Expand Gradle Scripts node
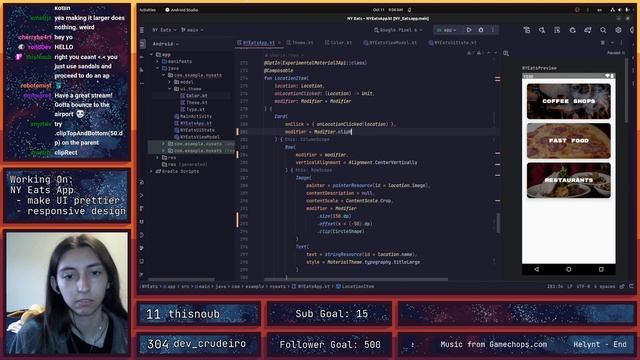Screen dimensions: 640x360 pos(152,171)
